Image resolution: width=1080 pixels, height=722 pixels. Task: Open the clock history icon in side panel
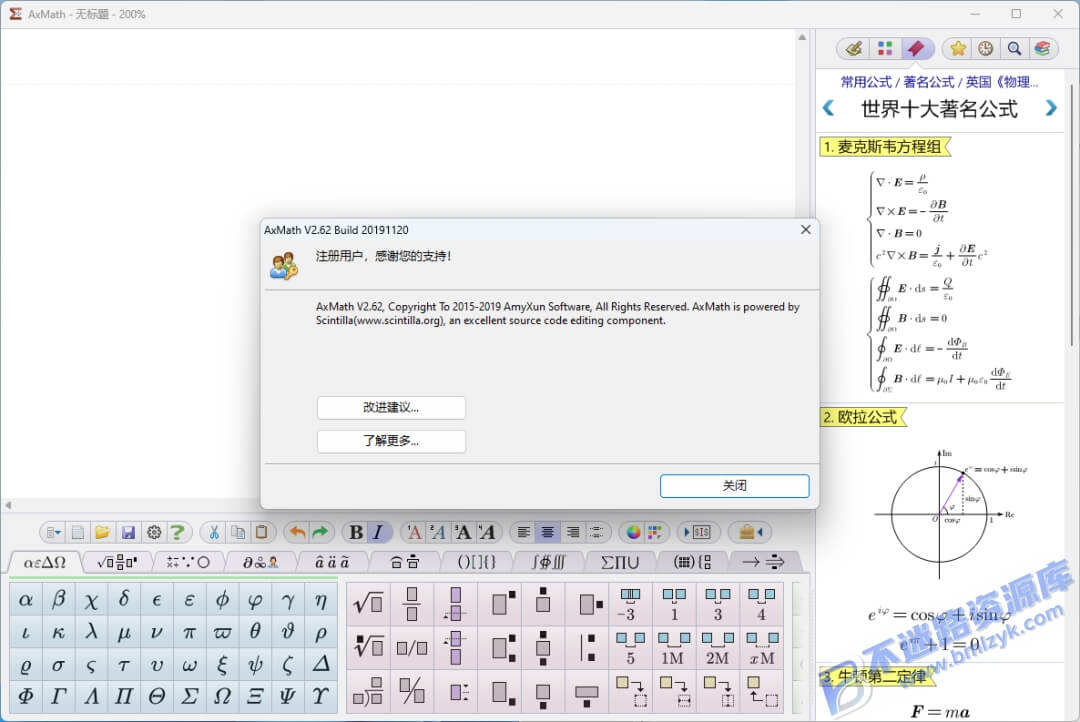coord(986,48)
